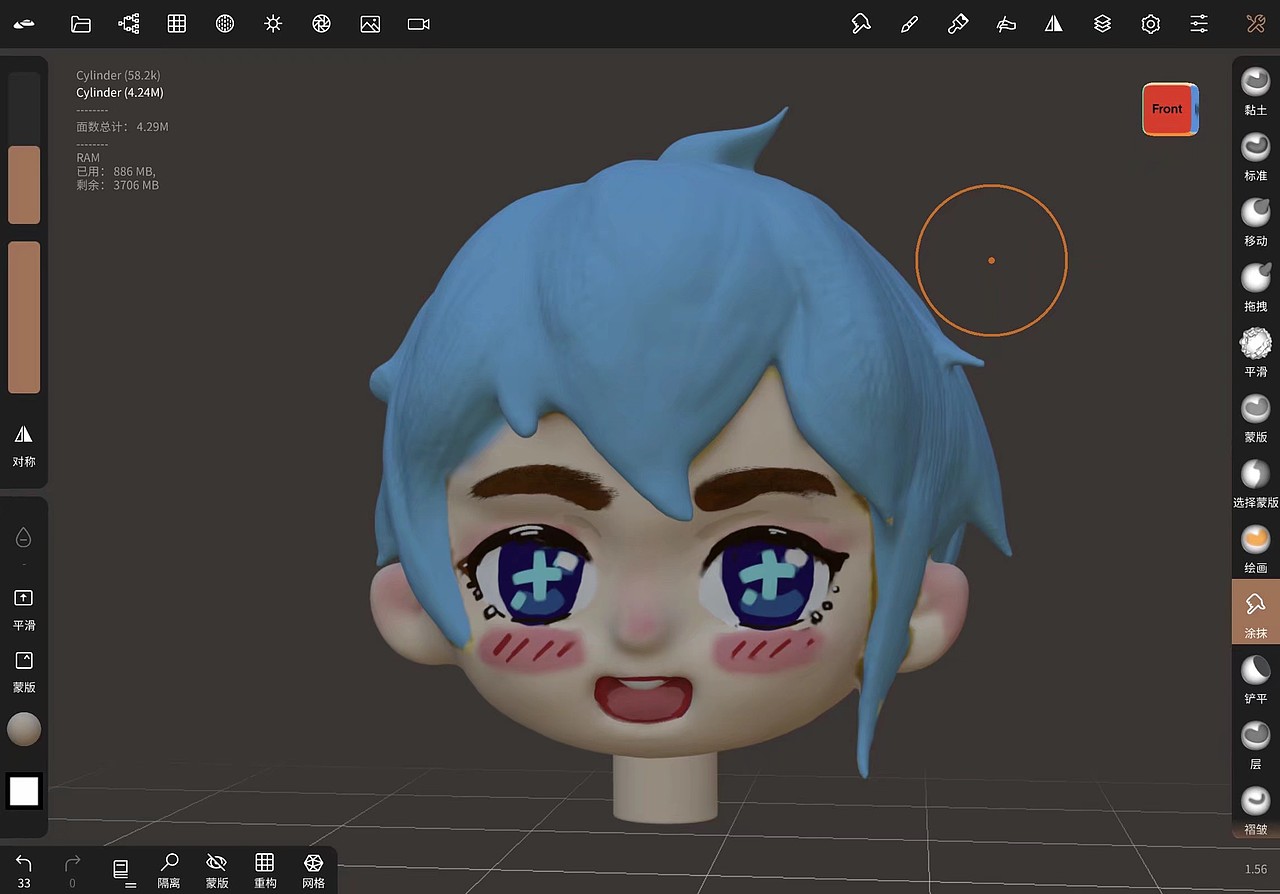Open the Material sphere menu in the top bar
Viewport: 1280px width, 894px height.
coord(225,24)
